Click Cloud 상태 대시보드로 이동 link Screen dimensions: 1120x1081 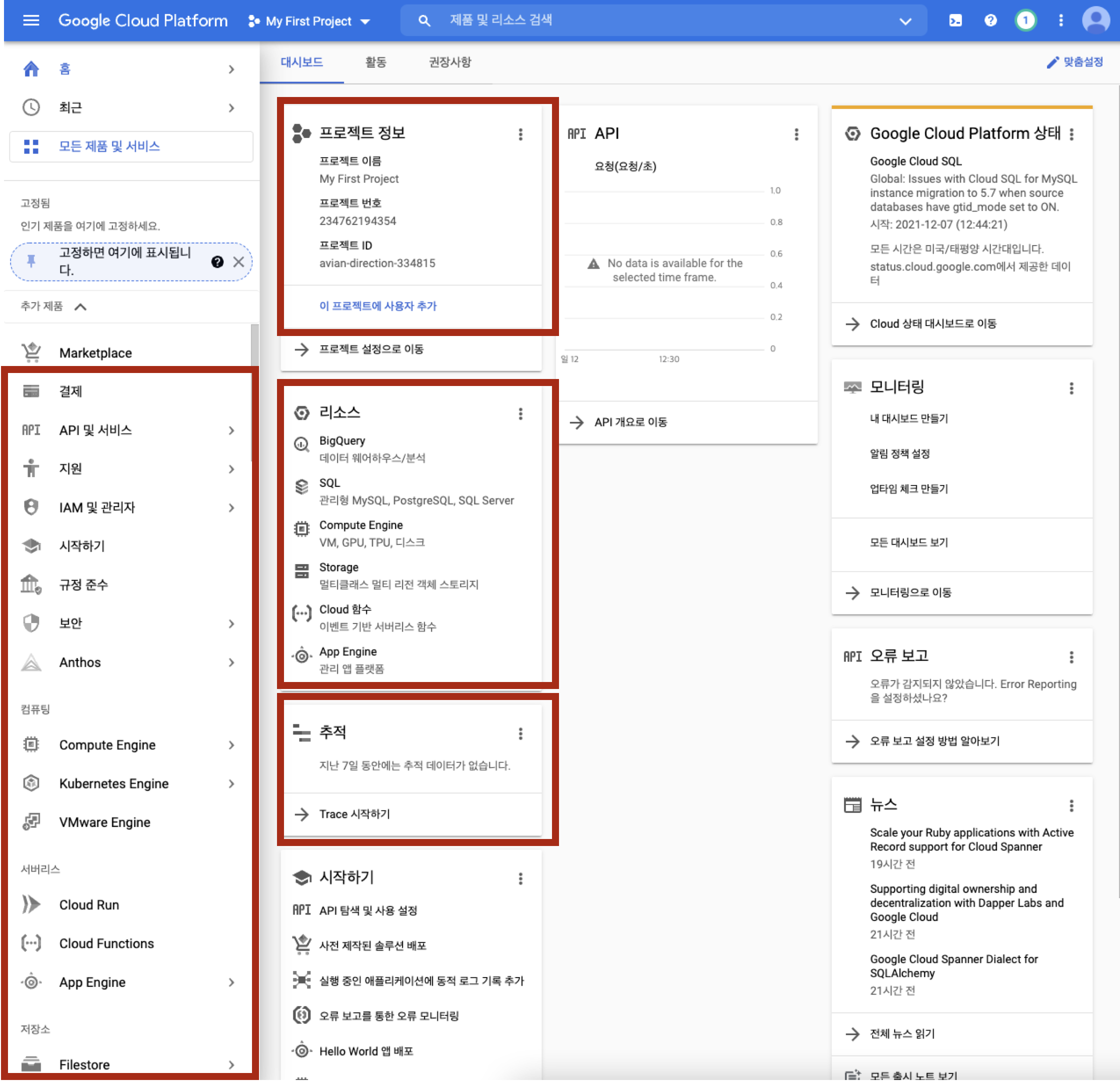click(932, 323)
